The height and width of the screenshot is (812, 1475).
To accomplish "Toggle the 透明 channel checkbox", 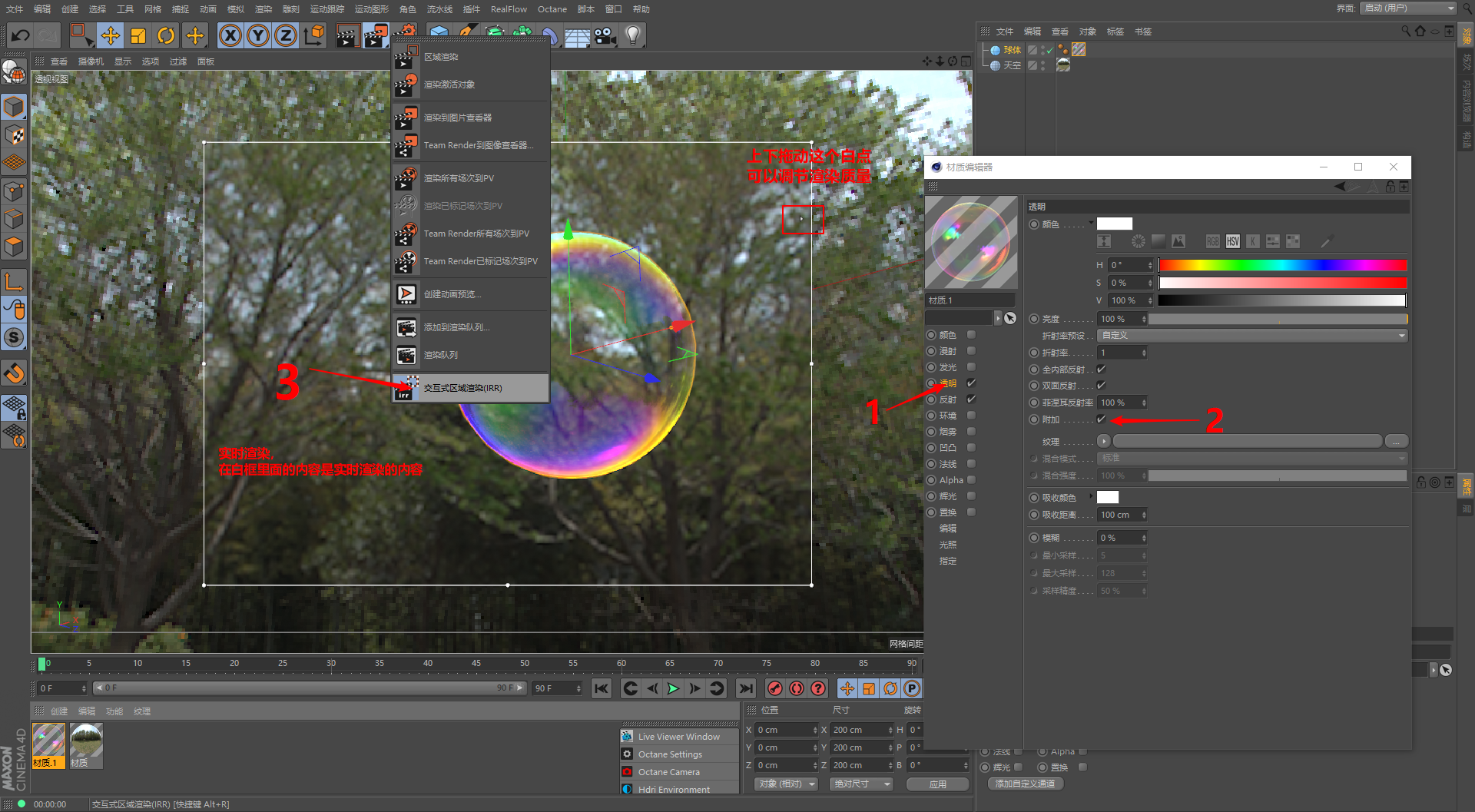I will point(971,383).
